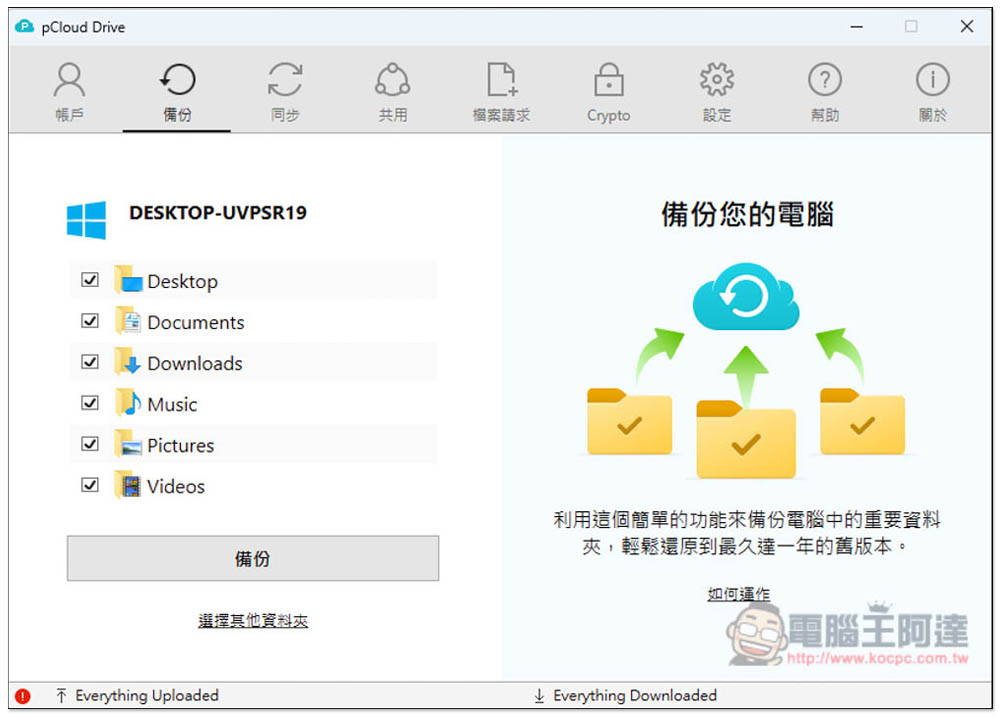Close the pCloud Drive window
This screenshot has width=1000, height=717.
(x=966, y=27)
